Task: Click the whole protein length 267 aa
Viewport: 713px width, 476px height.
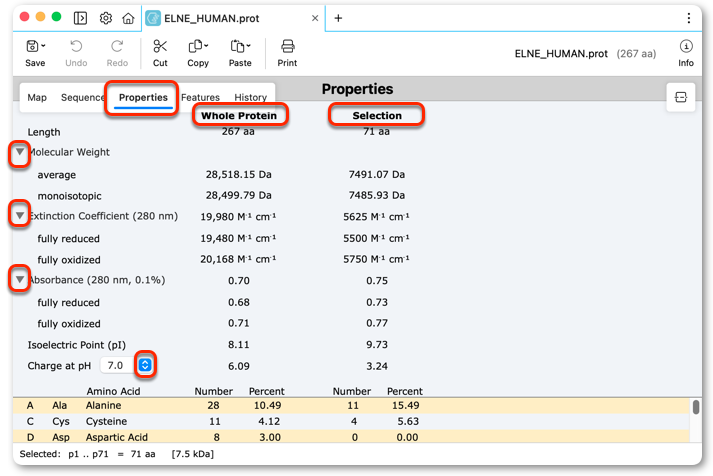Action: click(238, 132)
